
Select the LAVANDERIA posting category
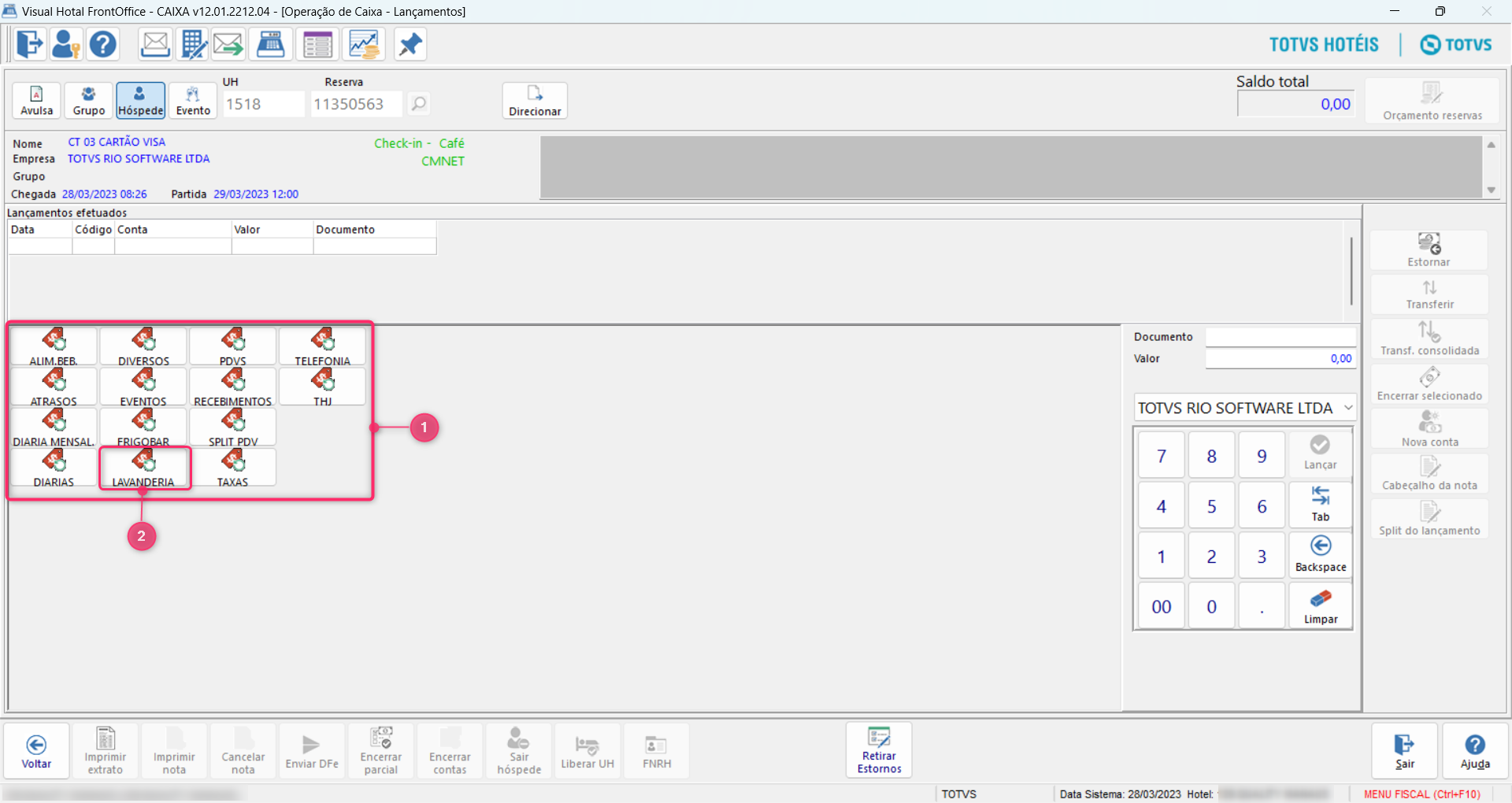pos(143,468)
